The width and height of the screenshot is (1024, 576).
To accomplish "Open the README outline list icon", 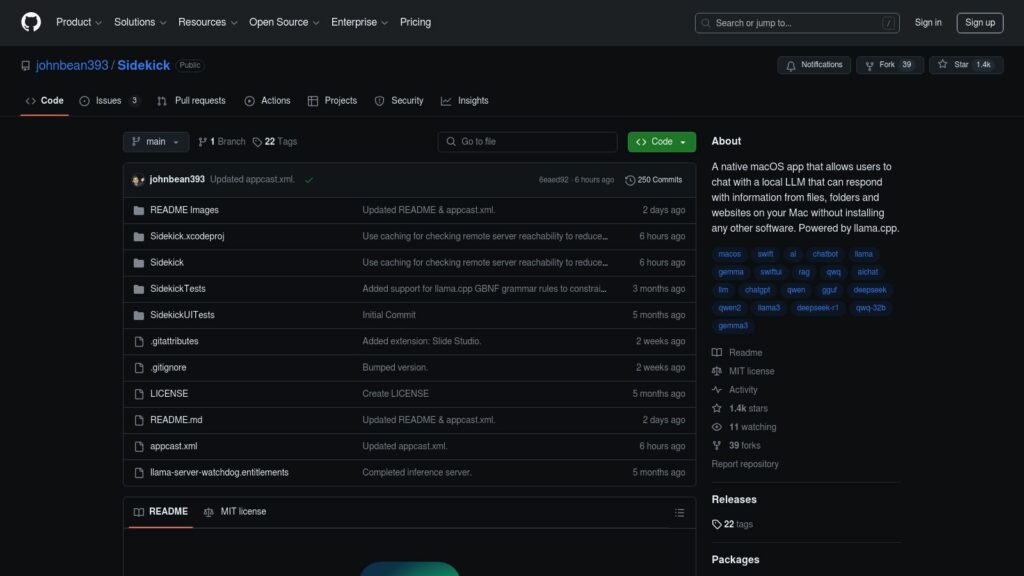I will 679,513.
